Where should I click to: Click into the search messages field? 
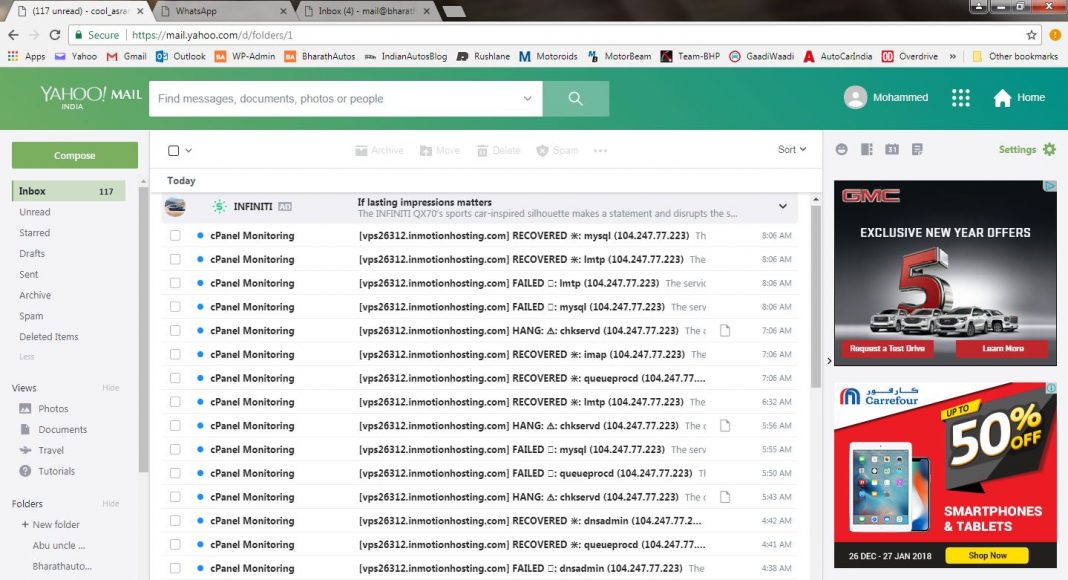(x=335, y=99)
